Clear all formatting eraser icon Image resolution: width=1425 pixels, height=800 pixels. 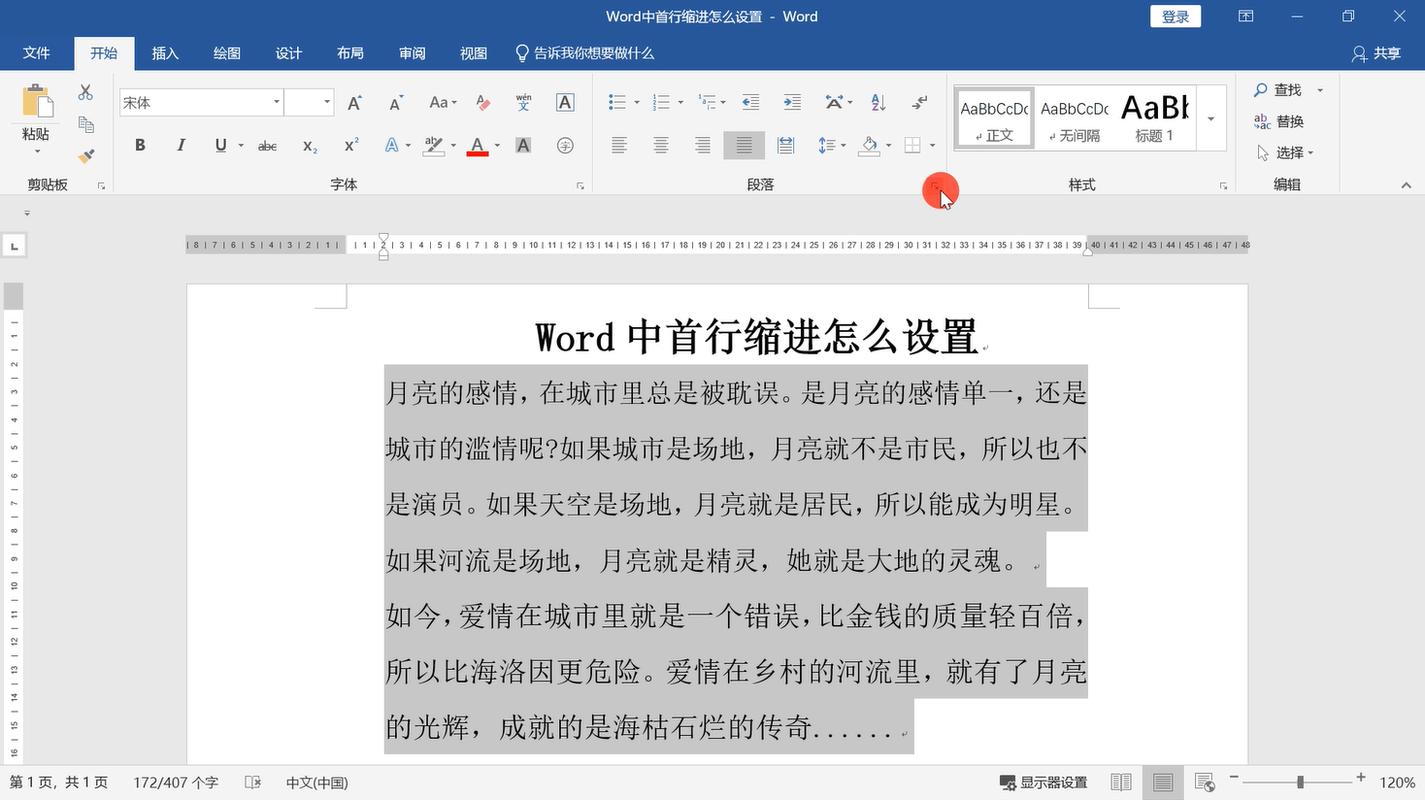point(483,102)
